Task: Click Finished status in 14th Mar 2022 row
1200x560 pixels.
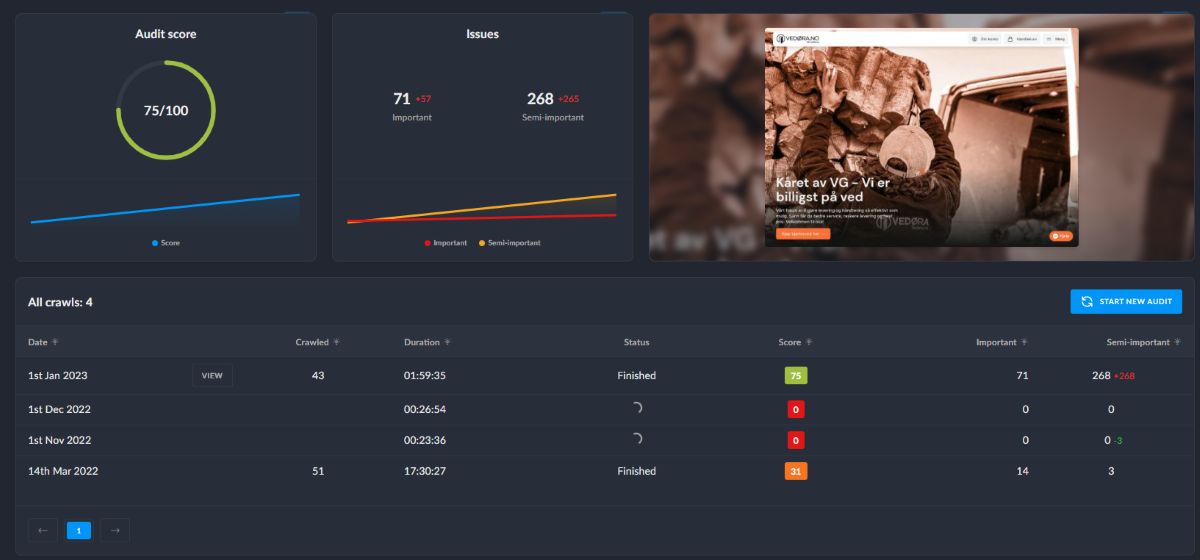Action: click(x=637, y=471)
